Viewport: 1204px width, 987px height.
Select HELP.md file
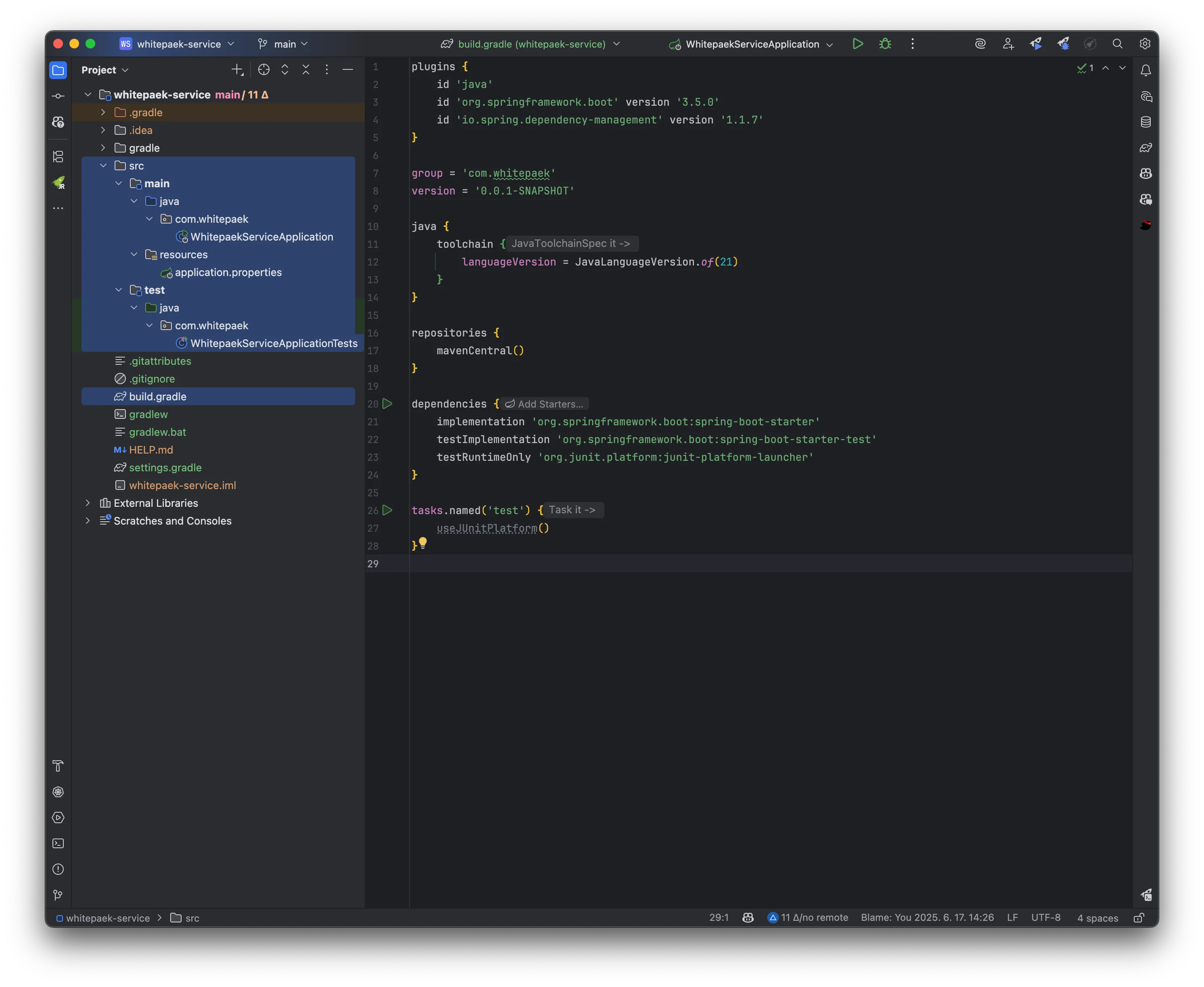(x=150, y=450)
